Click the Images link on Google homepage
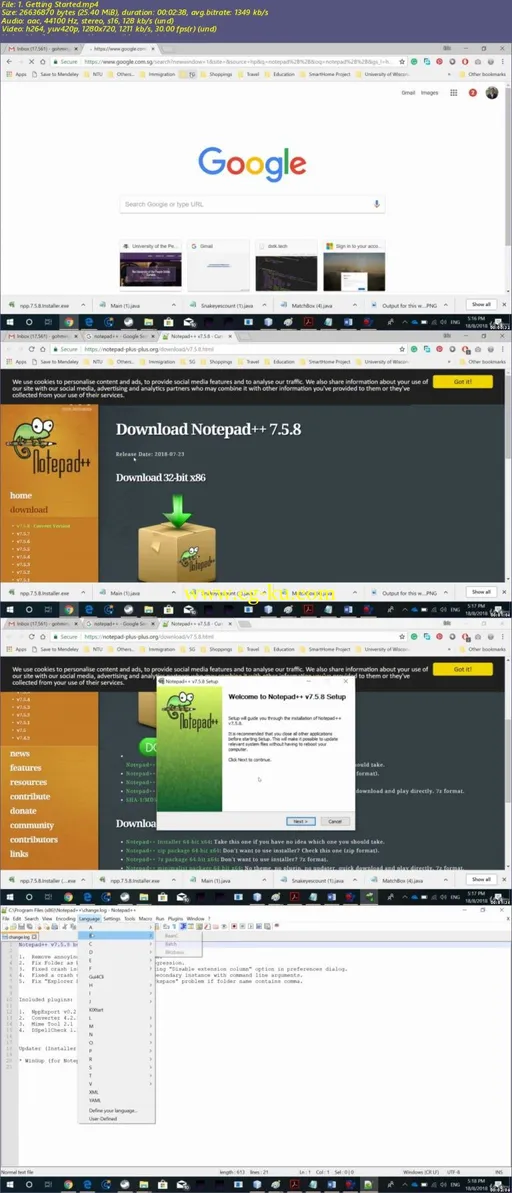The height and width of the screenshot is (1193, 512). (x=430, y=93)
